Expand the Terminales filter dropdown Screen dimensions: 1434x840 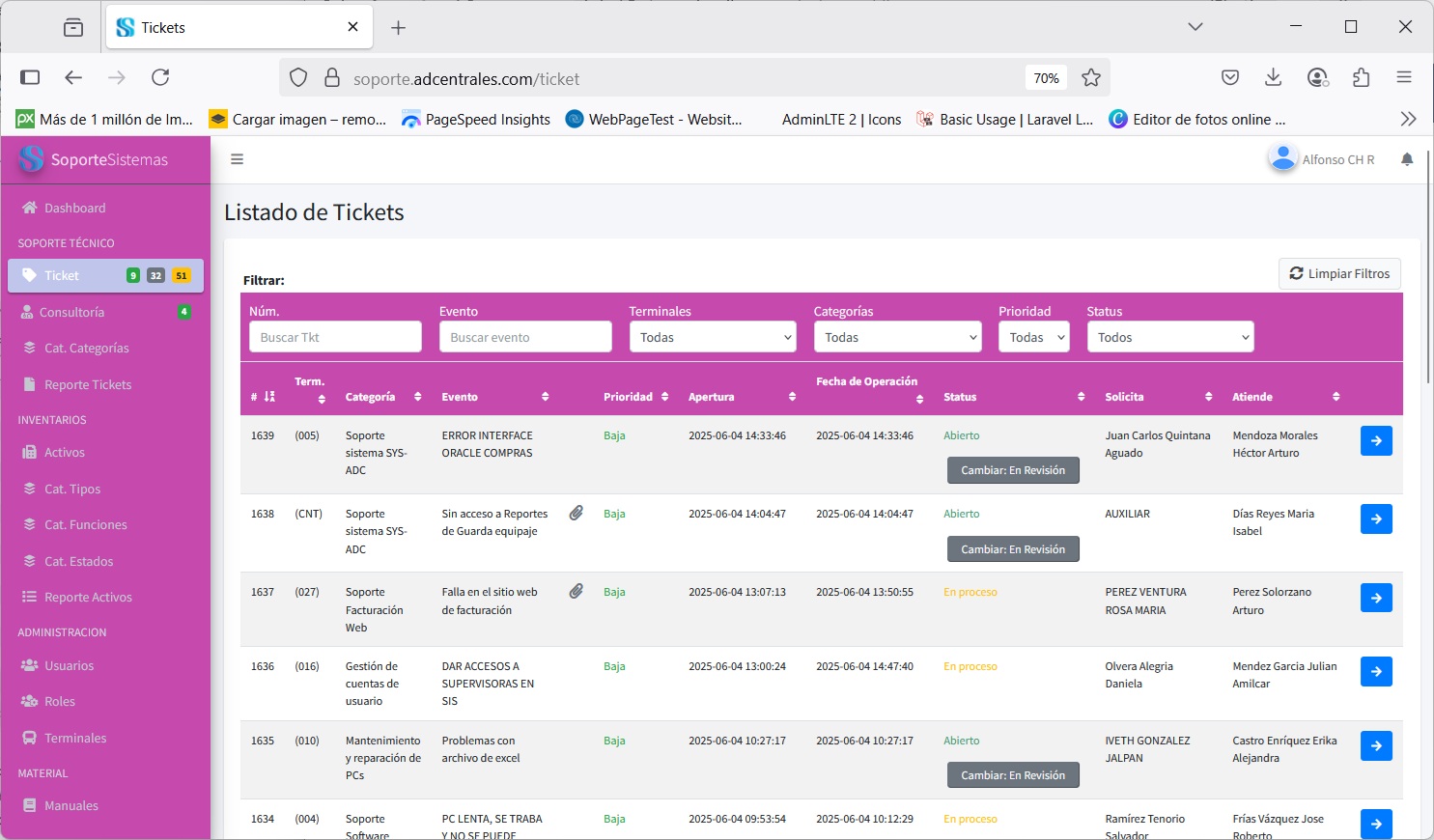pos(713,337)
